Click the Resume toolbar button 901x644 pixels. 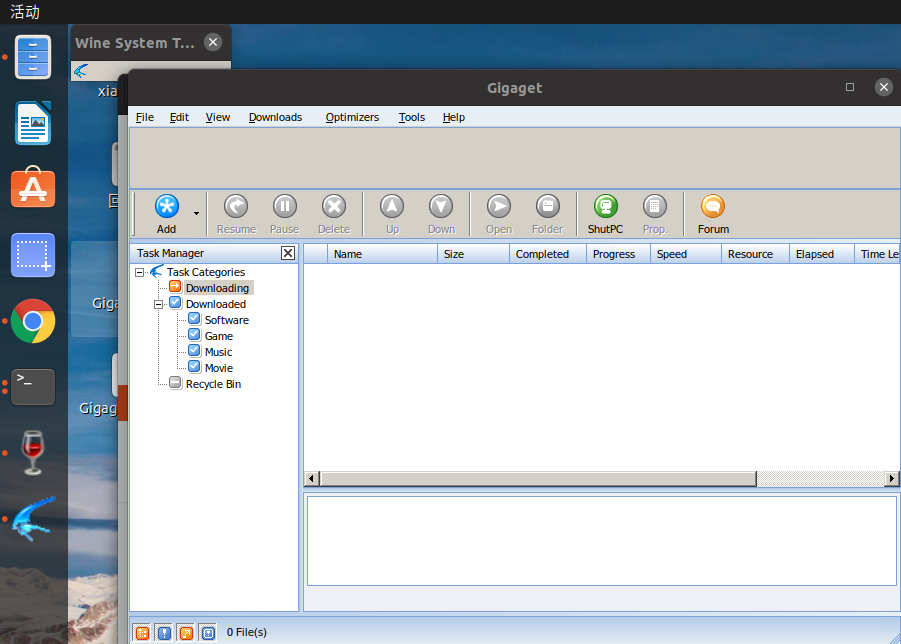click(236, 214)
